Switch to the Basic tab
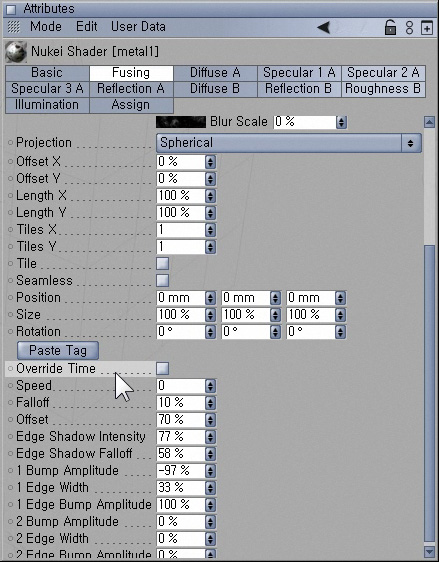 pos(47,73)
